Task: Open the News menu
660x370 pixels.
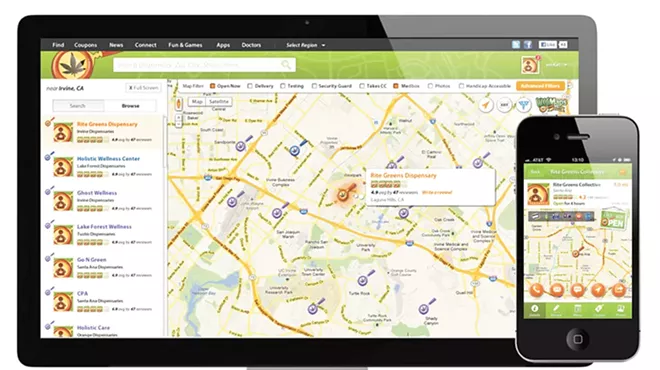Action: [x=116, y=45]
